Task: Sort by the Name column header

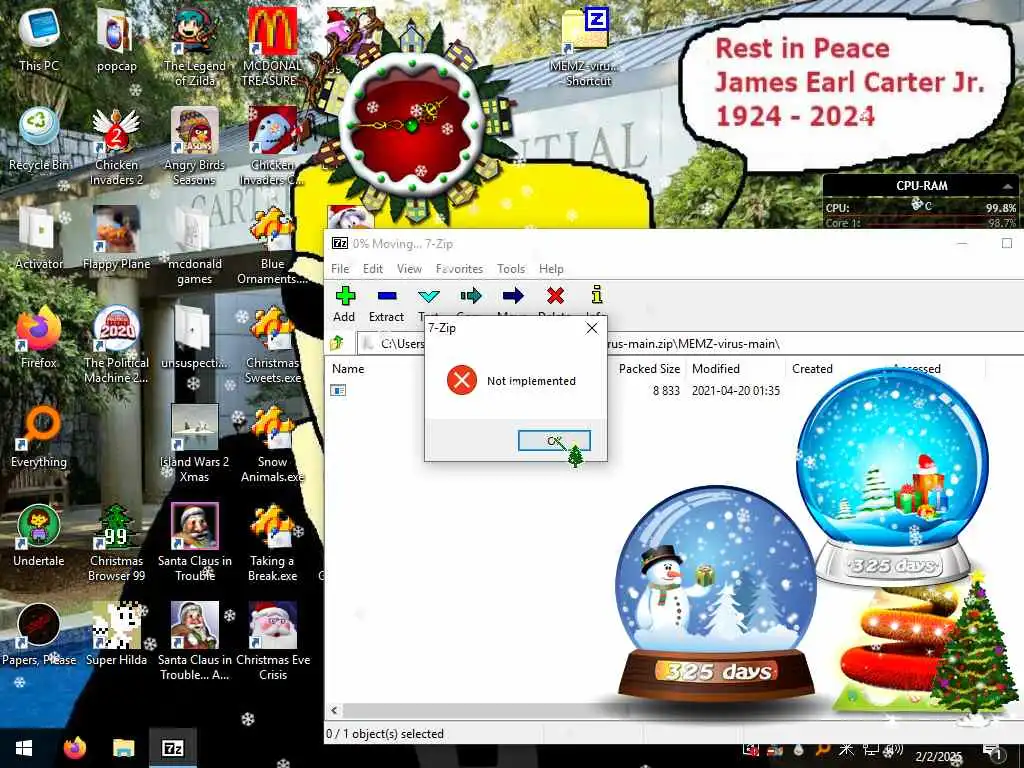Action: click(x=348, y=369)
